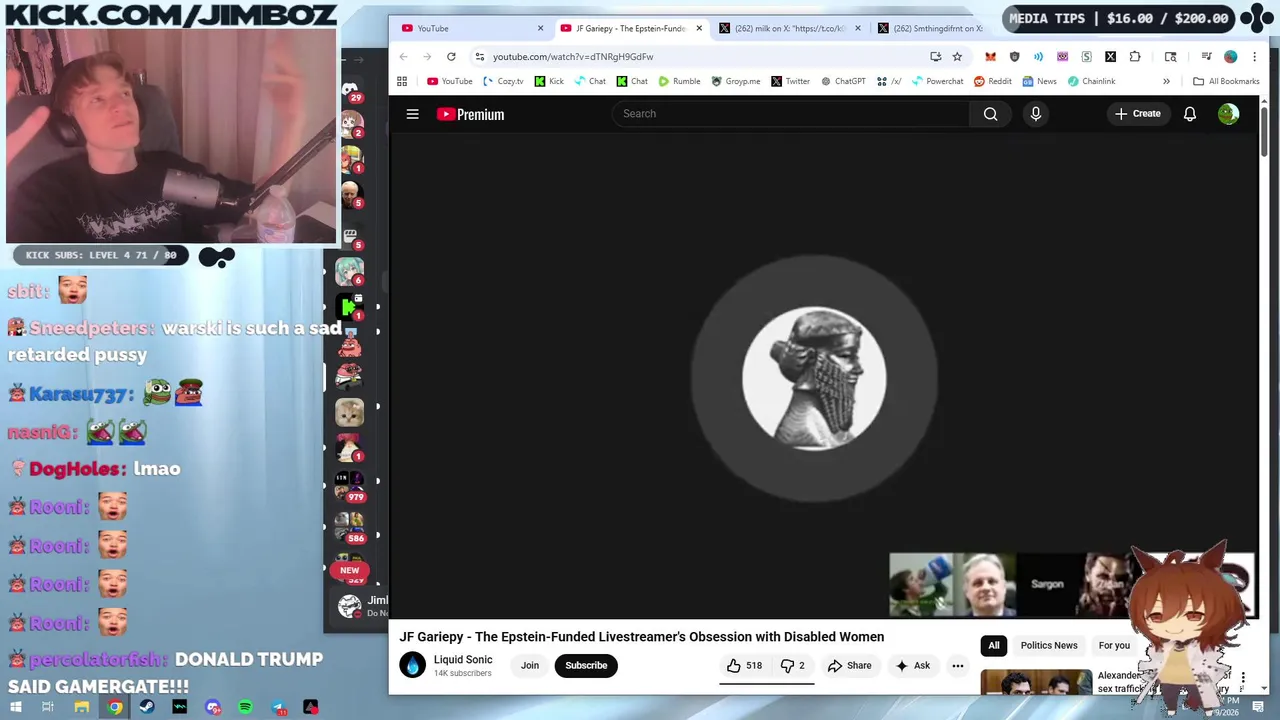Open Spotify from the taskbar
1280x720 pixels.
(x=245, y=708)
